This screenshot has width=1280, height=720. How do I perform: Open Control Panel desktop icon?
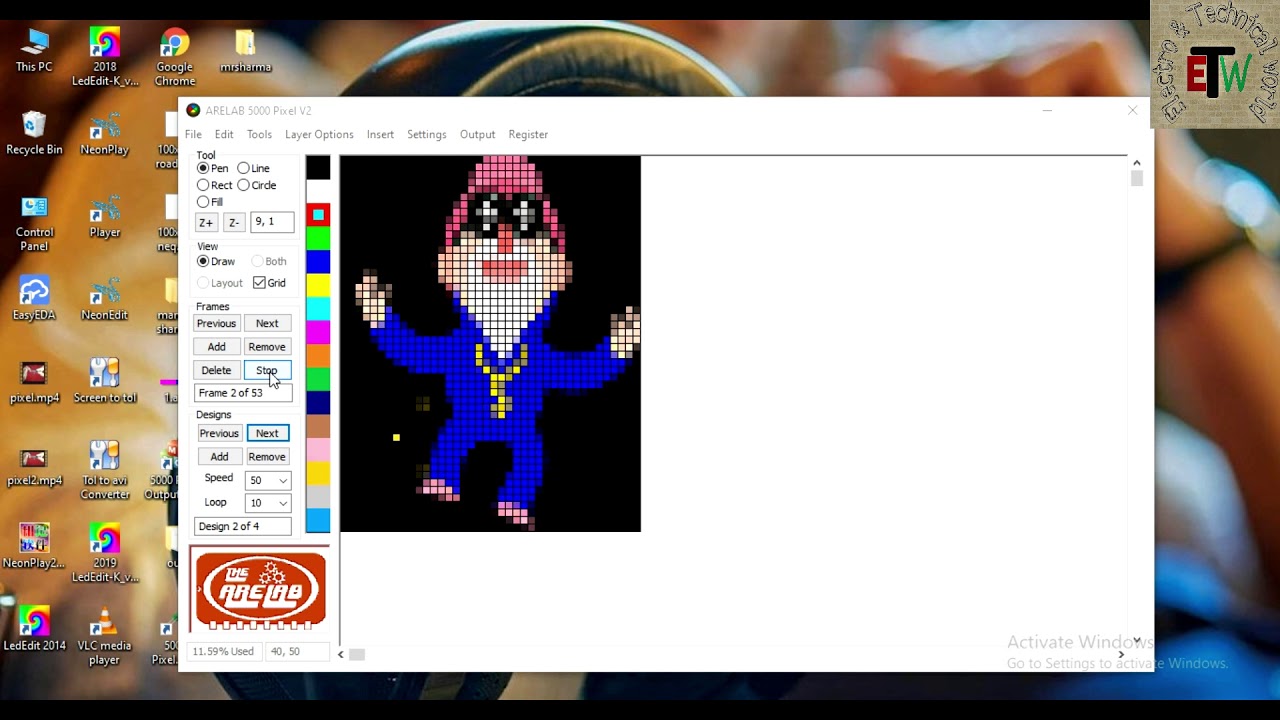34,223
